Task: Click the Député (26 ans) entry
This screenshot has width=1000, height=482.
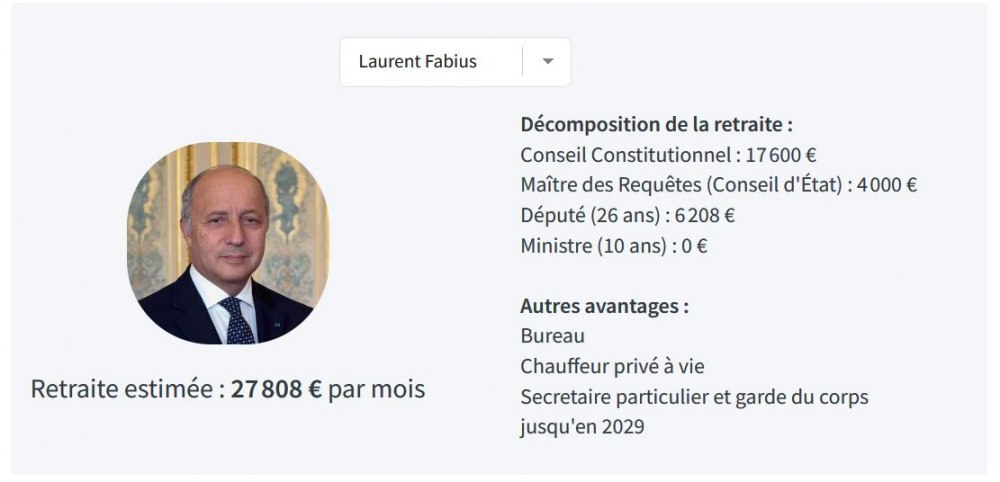Action: (x=590, y=215)
